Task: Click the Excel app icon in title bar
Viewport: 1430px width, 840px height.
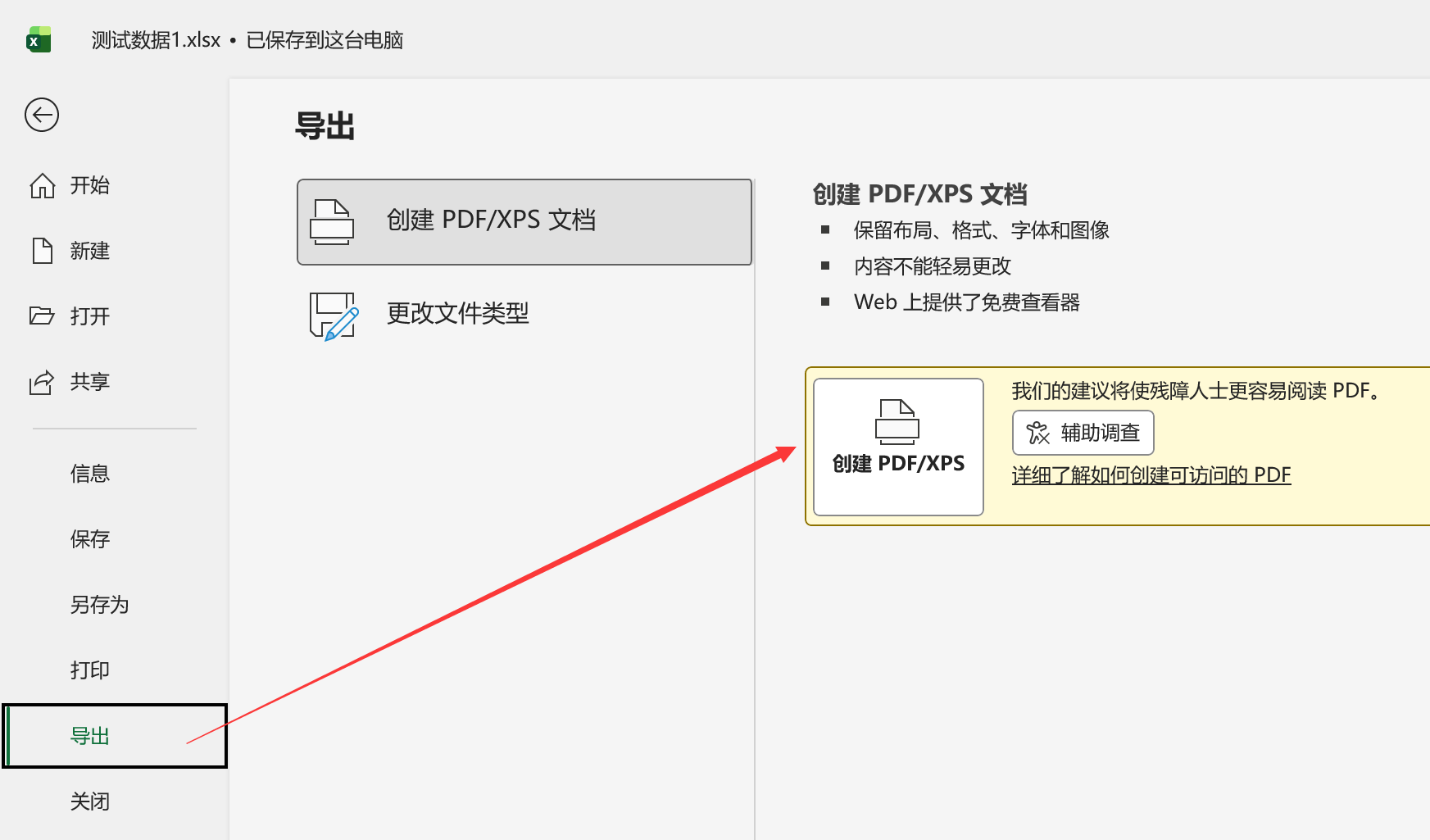Action: pos(39,40)
